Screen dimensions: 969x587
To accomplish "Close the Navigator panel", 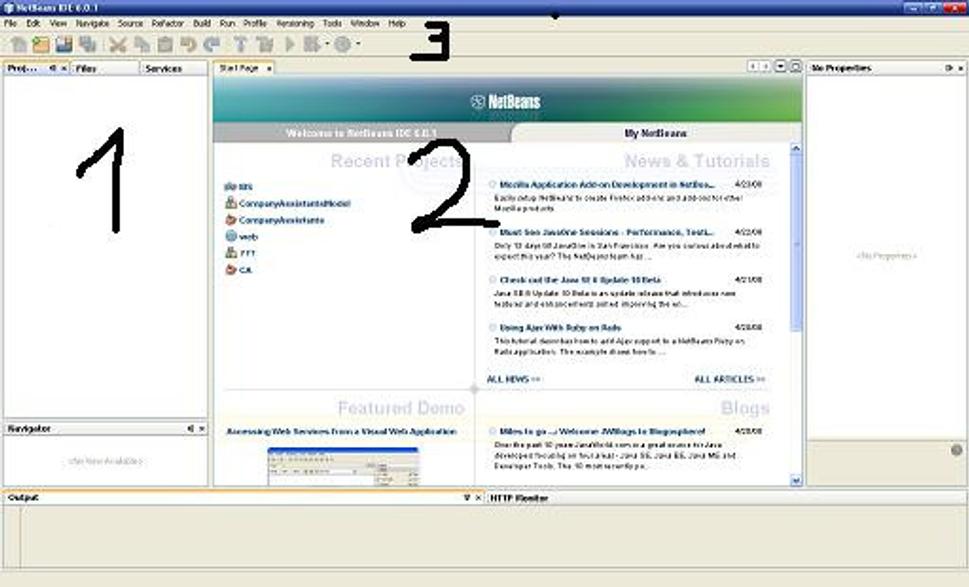I will (x=201, y=428).
